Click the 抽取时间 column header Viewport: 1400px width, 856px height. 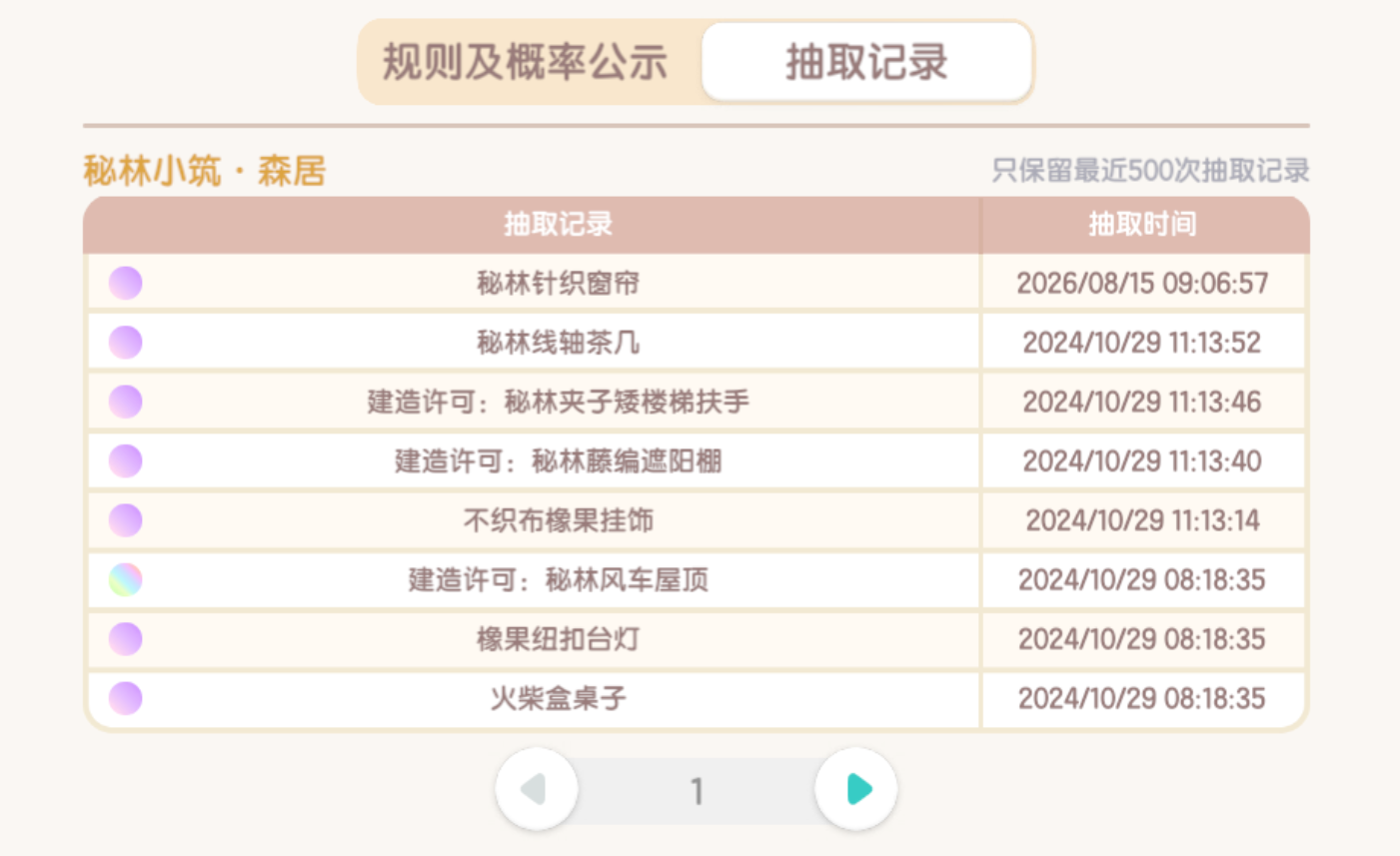[x=1142, y=224]
